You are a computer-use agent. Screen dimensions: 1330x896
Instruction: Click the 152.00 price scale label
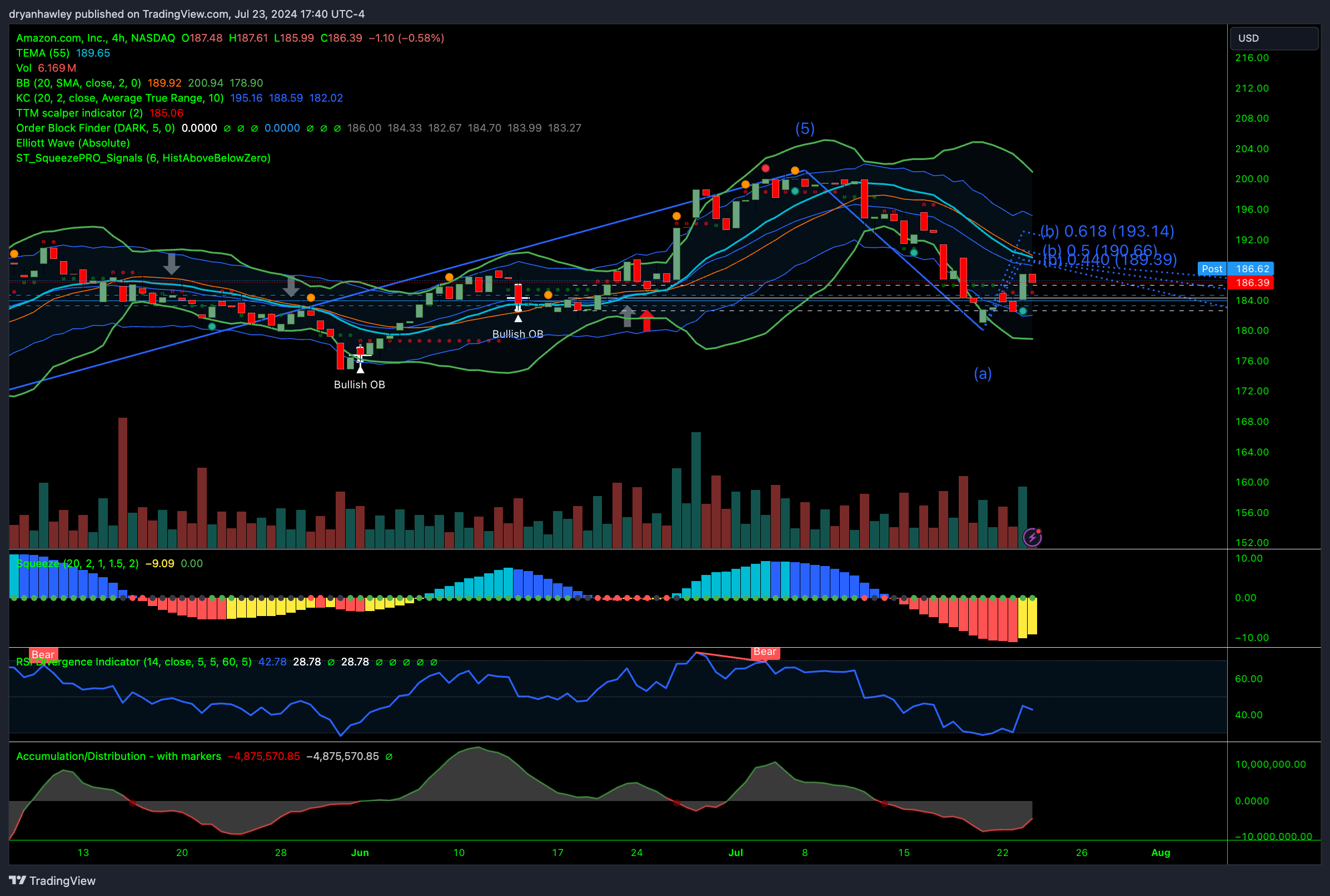point(1252,543)
